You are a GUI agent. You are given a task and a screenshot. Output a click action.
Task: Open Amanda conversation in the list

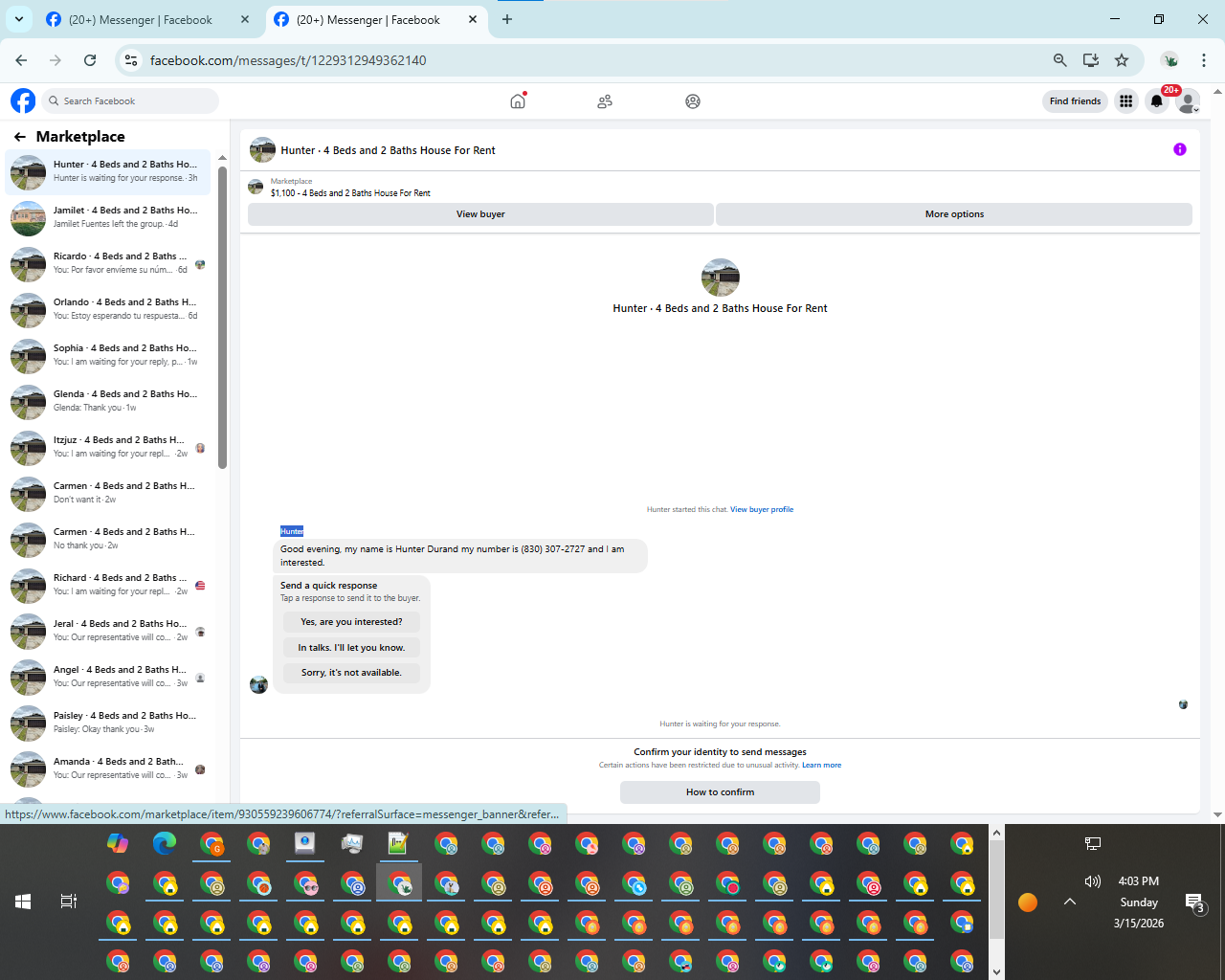[108, 769]
